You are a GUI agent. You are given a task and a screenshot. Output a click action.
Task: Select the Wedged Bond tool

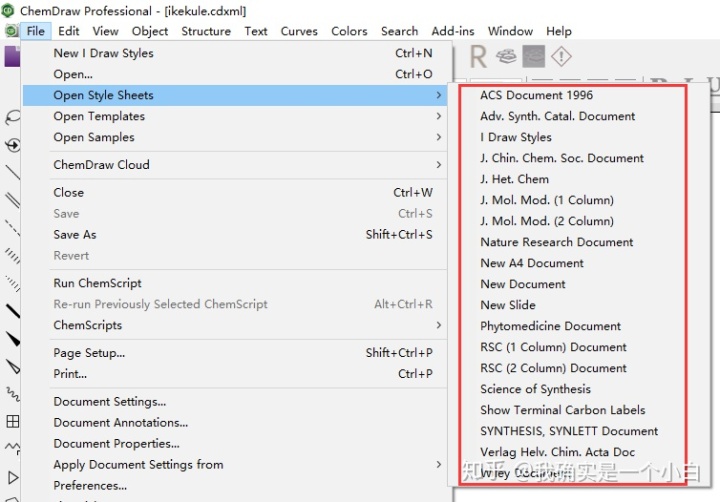tap(12, 339)
